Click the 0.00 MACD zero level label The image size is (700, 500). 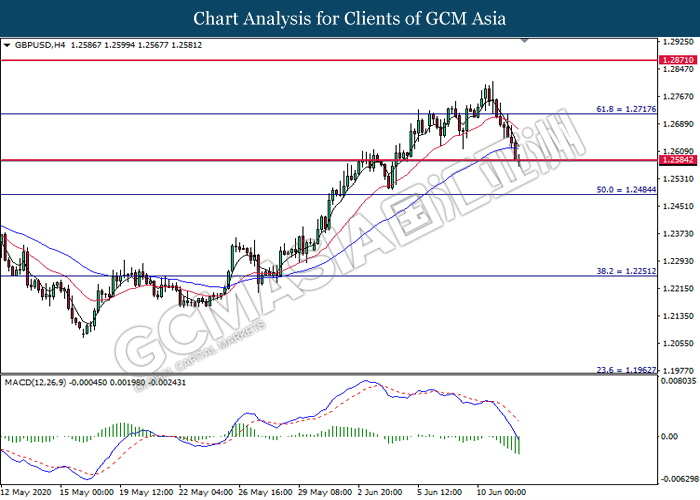(669, 436)
